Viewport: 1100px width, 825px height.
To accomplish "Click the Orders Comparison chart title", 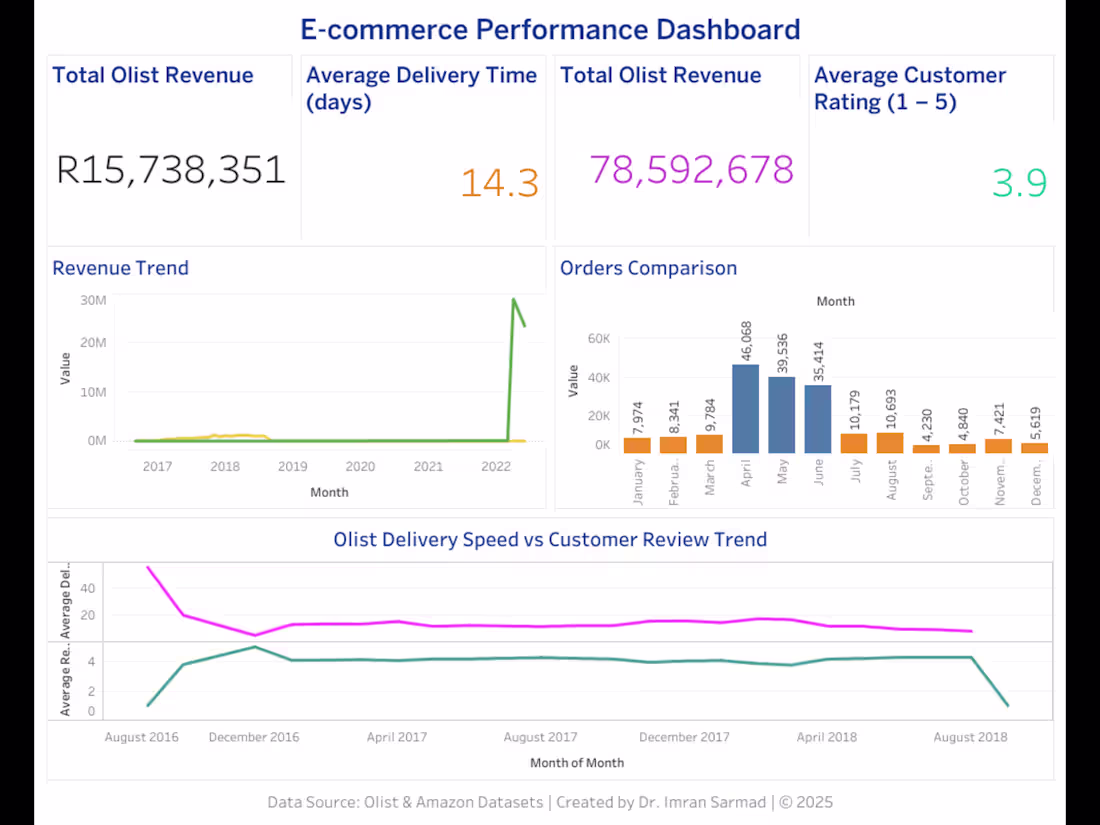I will pyautogui.click(x=648, y=268).
